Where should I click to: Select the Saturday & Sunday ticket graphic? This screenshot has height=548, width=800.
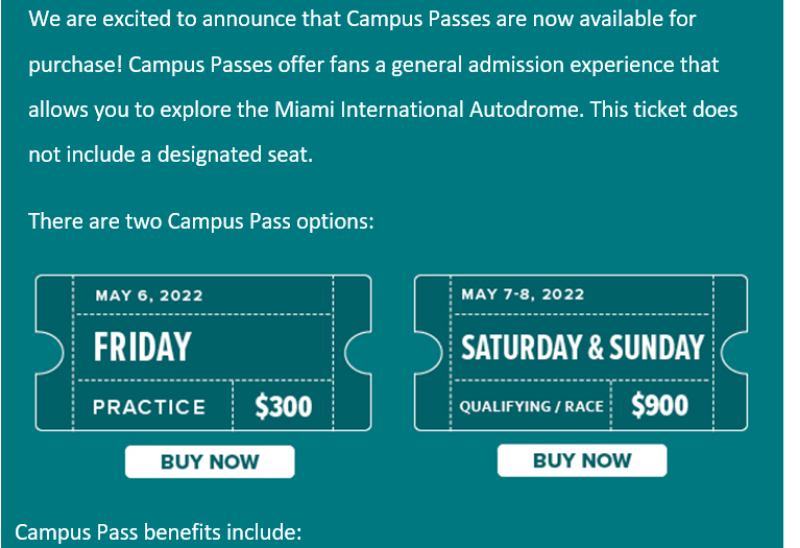(581, 353)
